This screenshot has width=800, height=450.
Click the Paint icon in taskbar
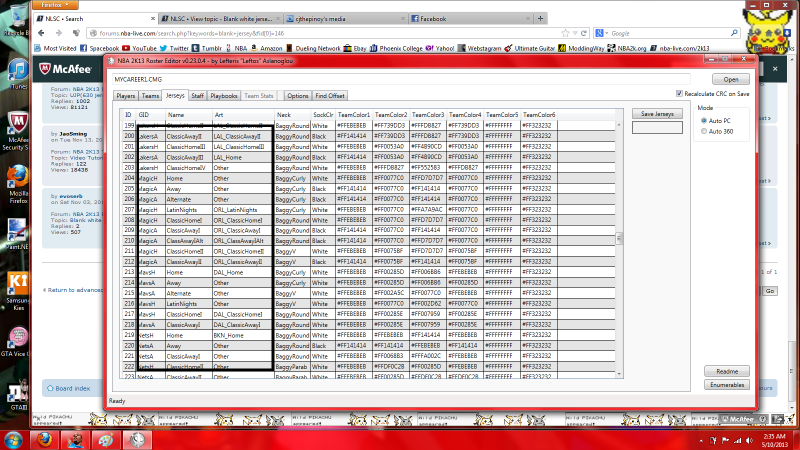[106, 440]
